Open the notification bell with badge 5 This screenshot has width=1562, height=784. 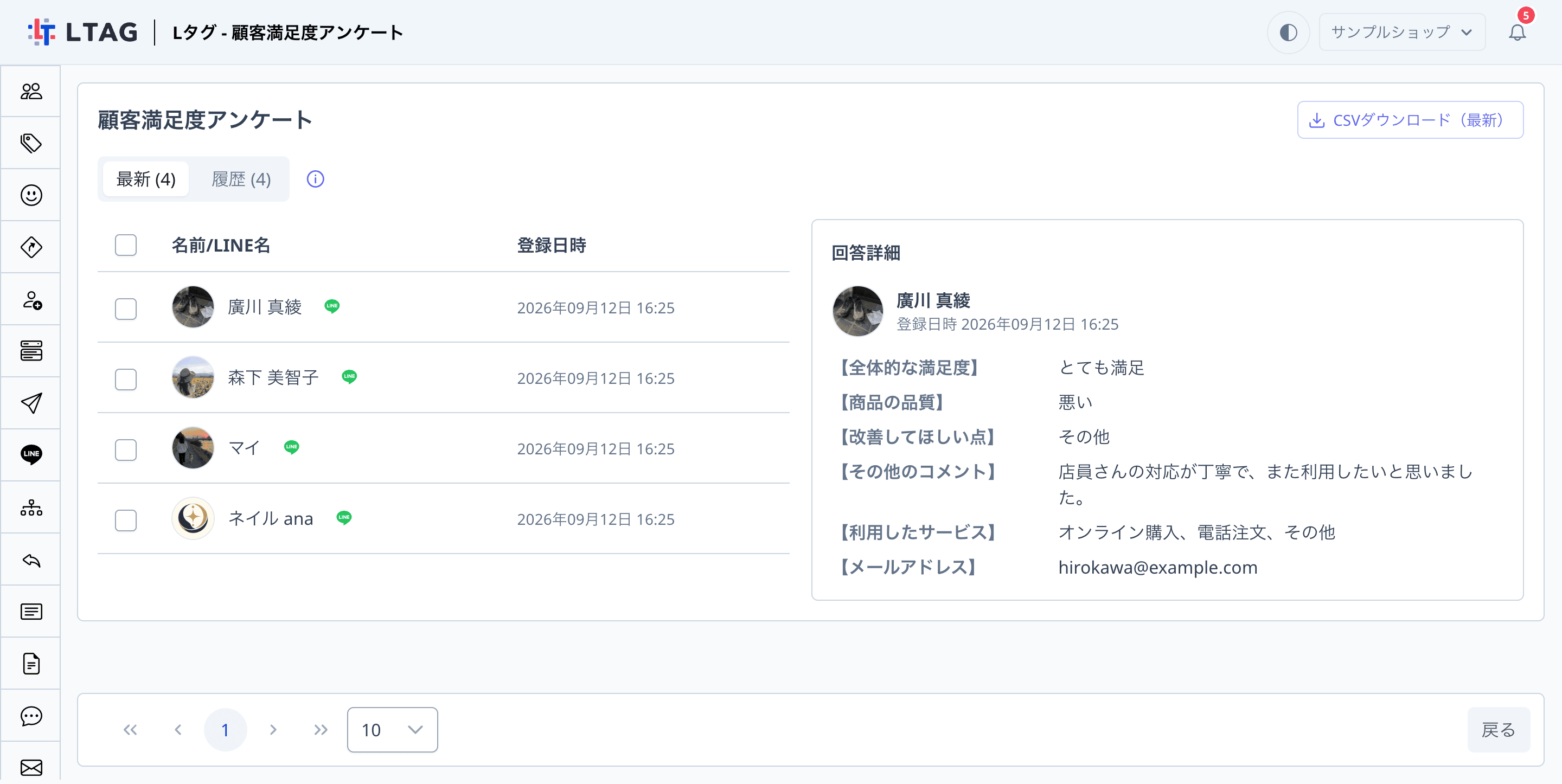coord(1517,31)
